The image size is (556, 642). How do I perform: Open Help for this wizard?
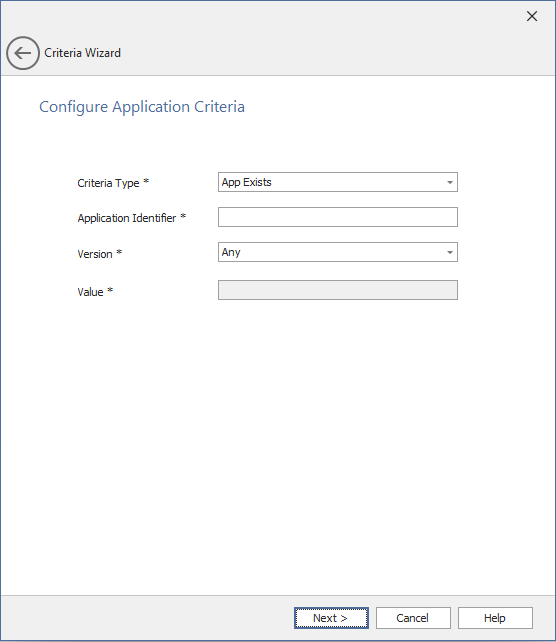495,618
